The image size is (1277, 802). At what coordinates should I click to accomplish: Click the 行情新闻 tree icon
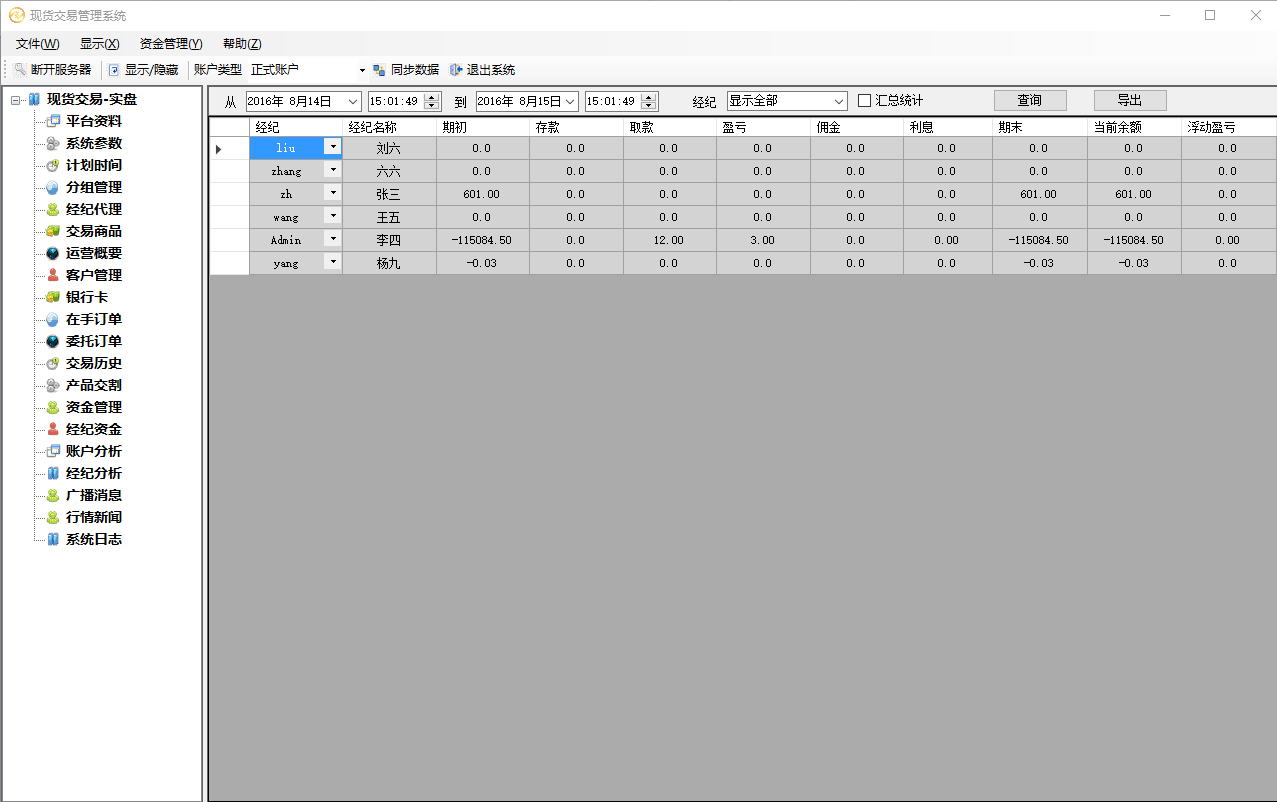coord(54,517)
